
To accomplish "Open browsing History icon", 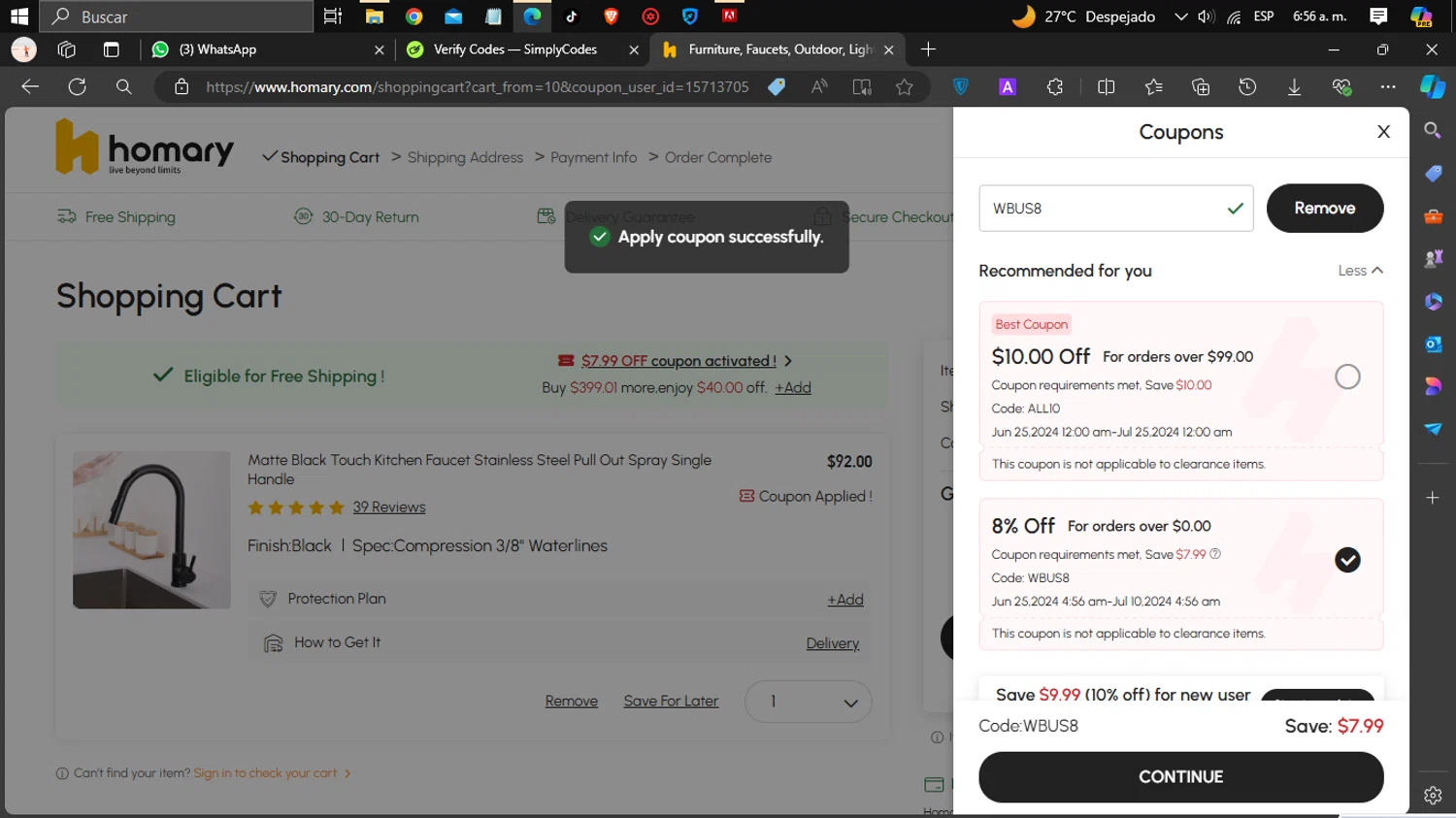I will coord(1247,87).
